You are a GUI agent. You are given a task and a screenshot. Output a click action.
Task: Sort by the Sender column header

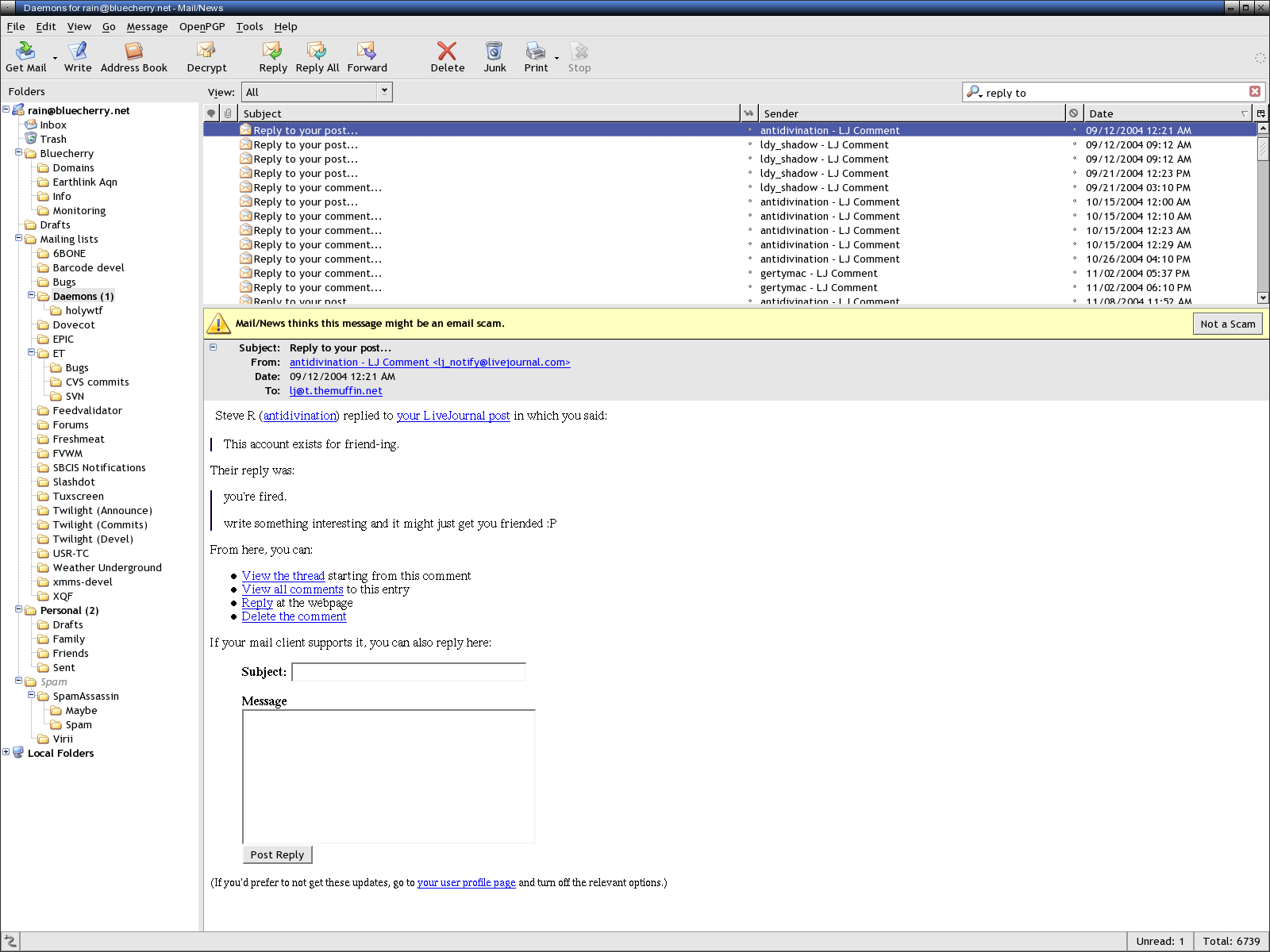point(912,113)
